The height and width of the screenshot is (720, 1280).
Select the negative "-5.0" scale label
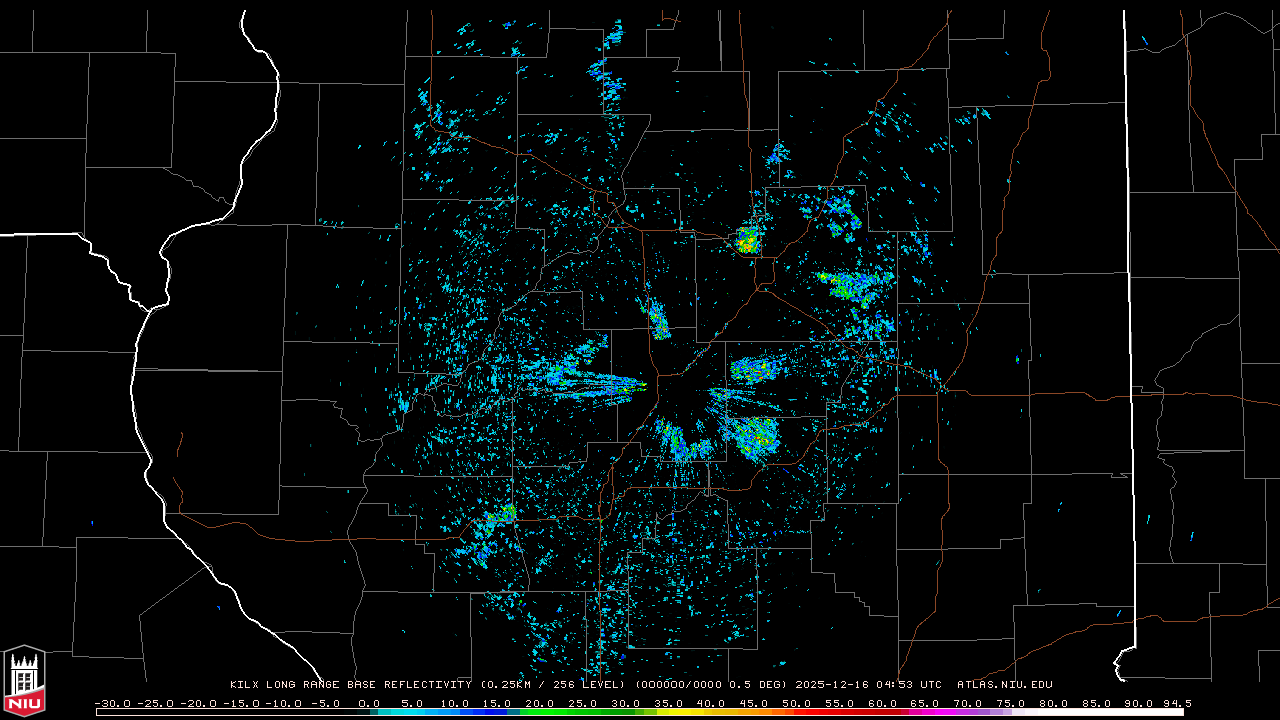pyautogui.click(x=324, y=703)
